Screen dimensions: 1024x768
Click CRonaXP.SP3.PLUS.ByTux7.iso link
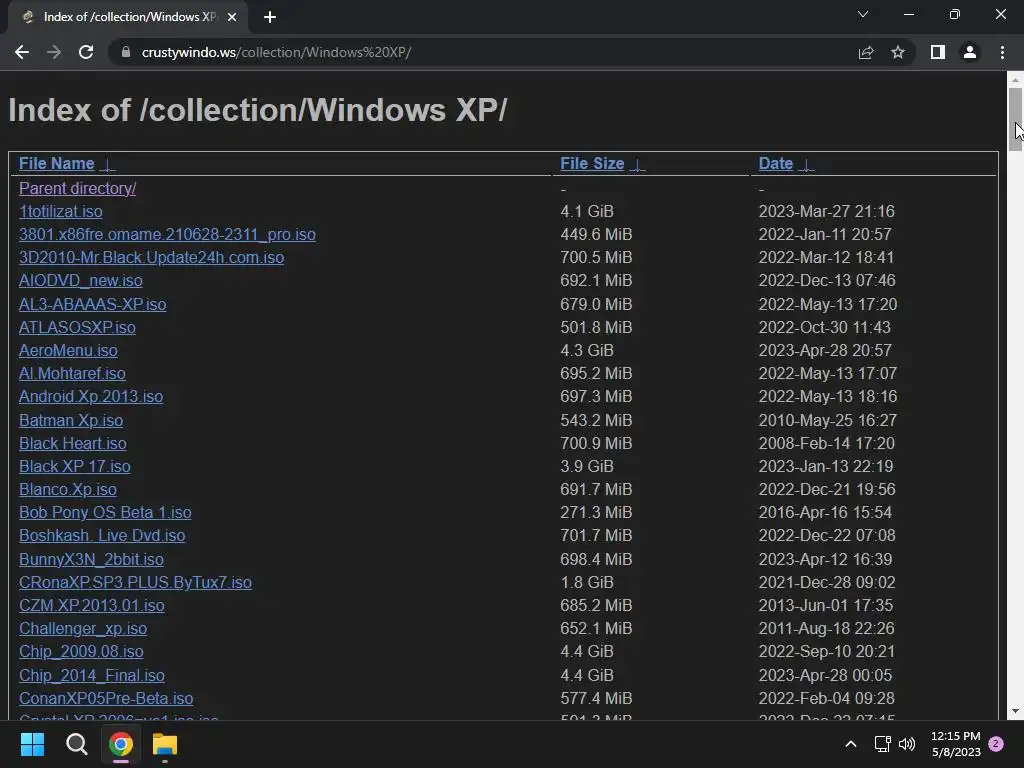coord(135,582)
